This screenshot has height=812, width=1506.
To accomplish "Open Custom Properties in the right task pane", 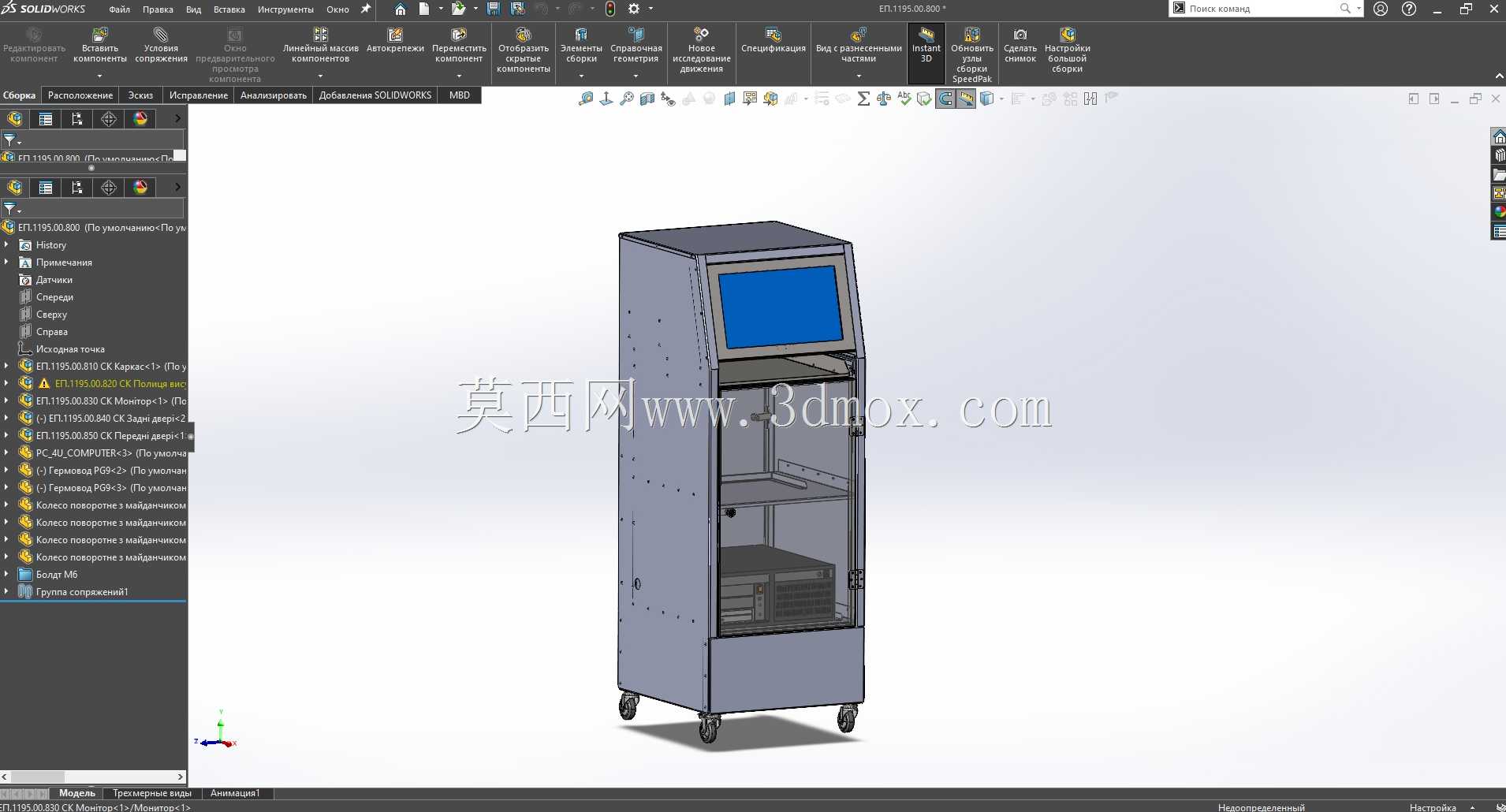I will click(x=1499, y=231).
